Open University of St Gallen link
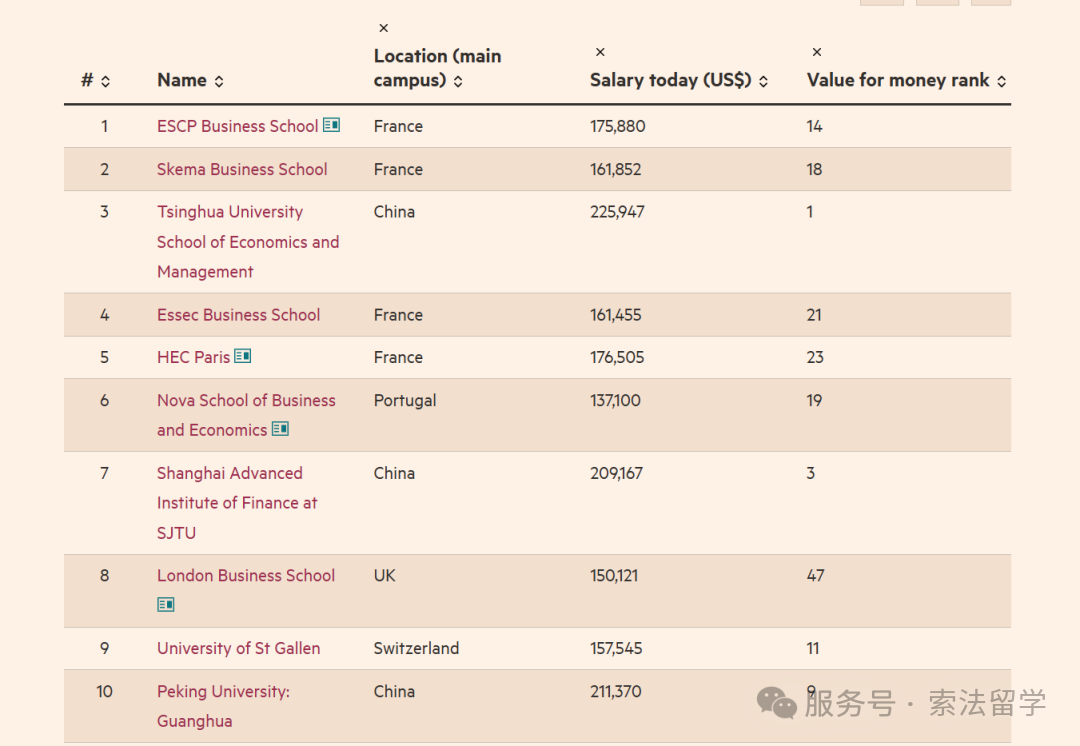The height and width of the screenshot is (746, 1080). coord(238,648)
